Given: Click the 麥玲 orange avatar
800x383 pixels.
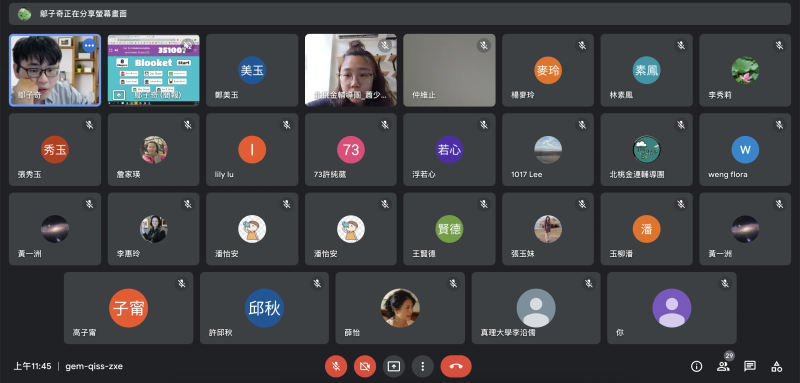Looking at the screenshot, I should pyautogui.click(x=548, y=70).
